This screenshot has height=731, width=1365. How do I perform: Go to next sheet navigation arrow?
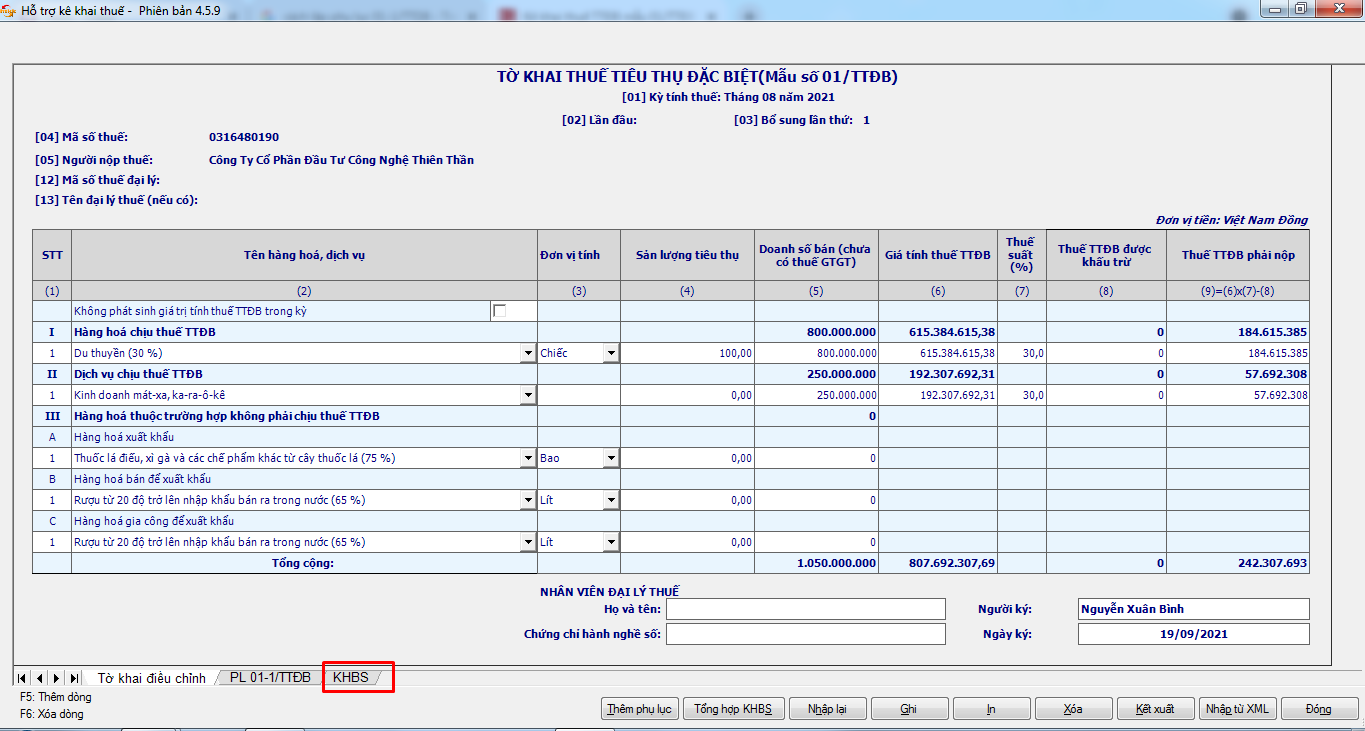pyautogui.click(x=56, y=678)
